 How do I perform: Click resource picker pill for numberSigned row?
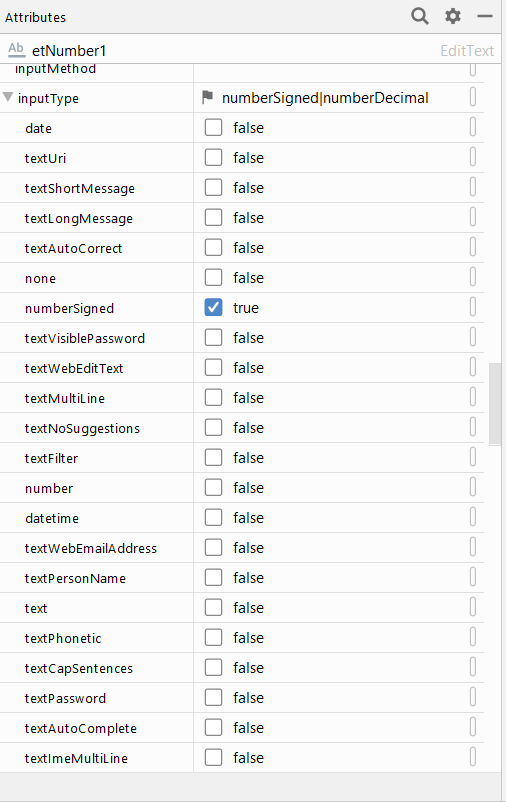click(x=473, y=307)
